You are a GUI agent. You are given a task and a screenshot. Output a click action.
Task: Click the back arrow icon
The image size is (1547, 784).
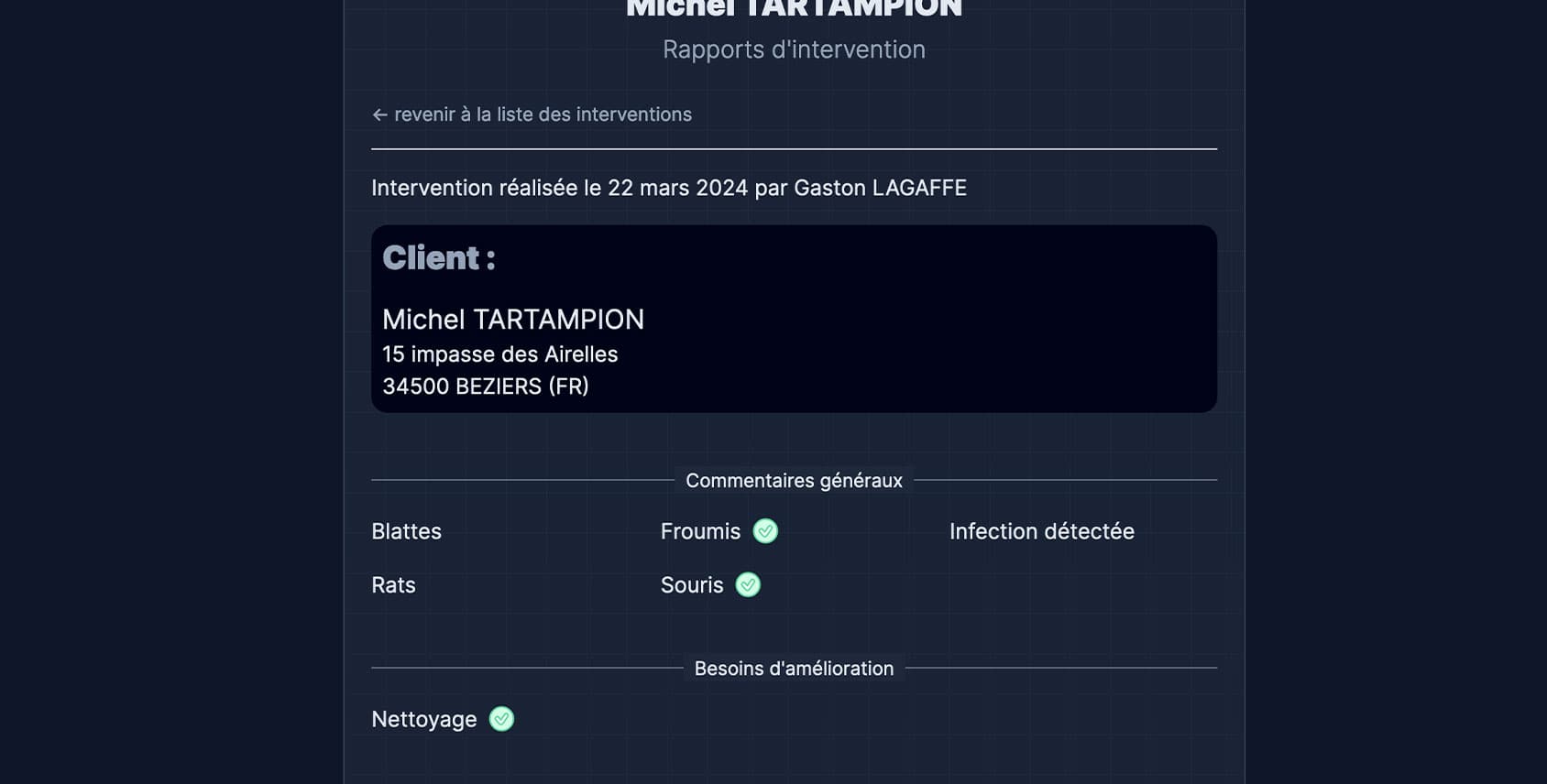pyautogui.click(x=379, y=115)
